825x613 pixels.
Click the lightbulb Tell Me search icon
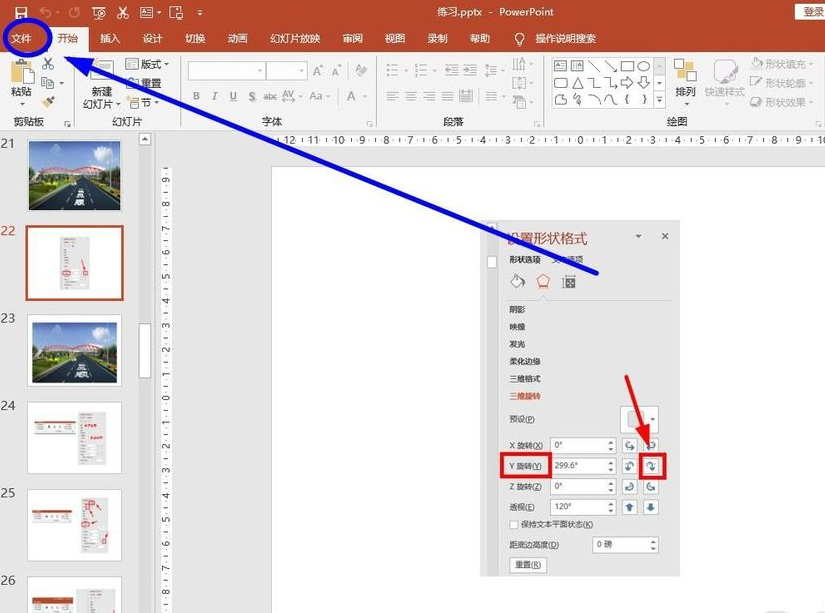(519, 39)
